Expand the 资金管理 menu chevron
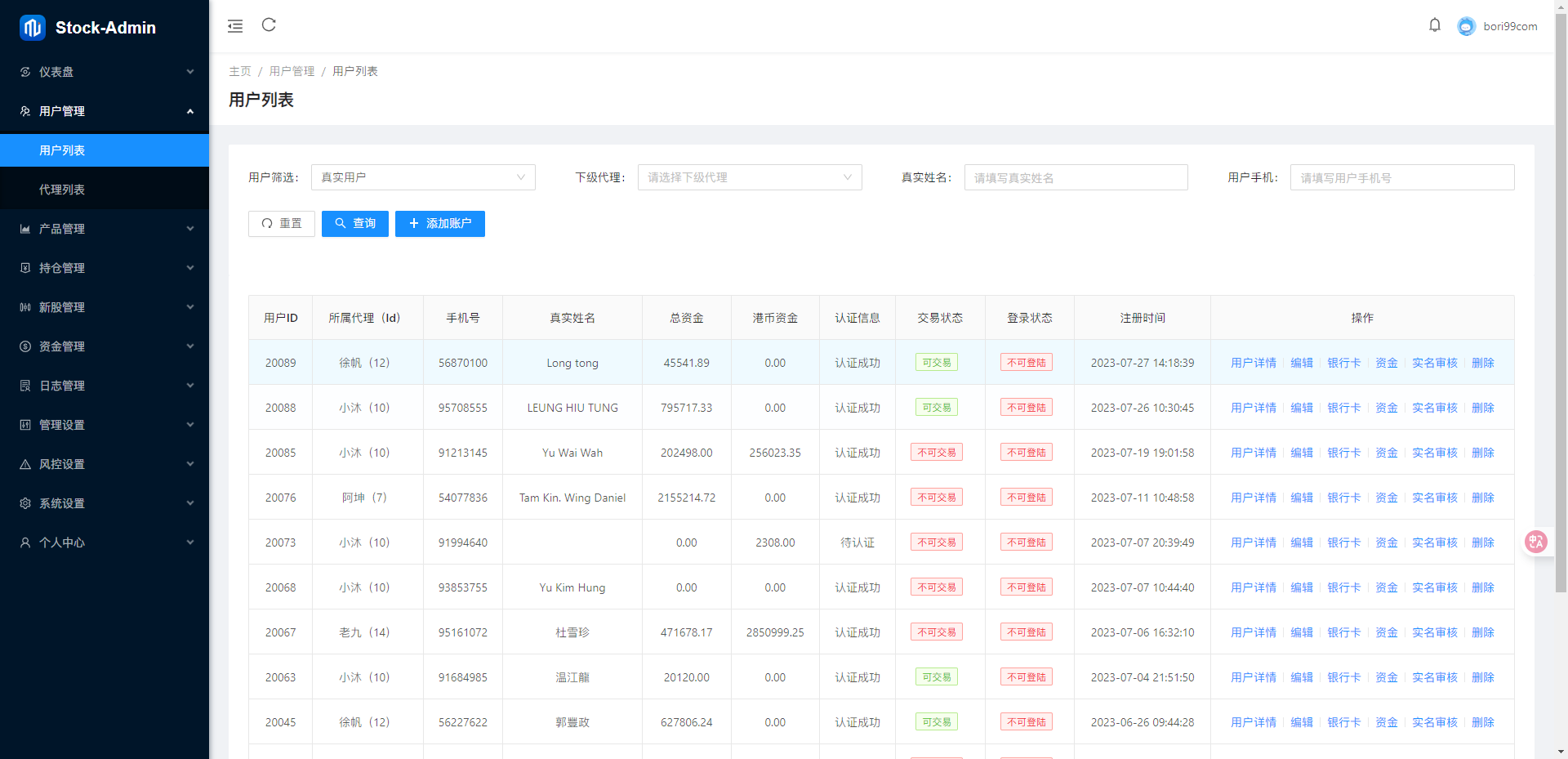This screenshot has height=759, width=1568. click(190, 346)
